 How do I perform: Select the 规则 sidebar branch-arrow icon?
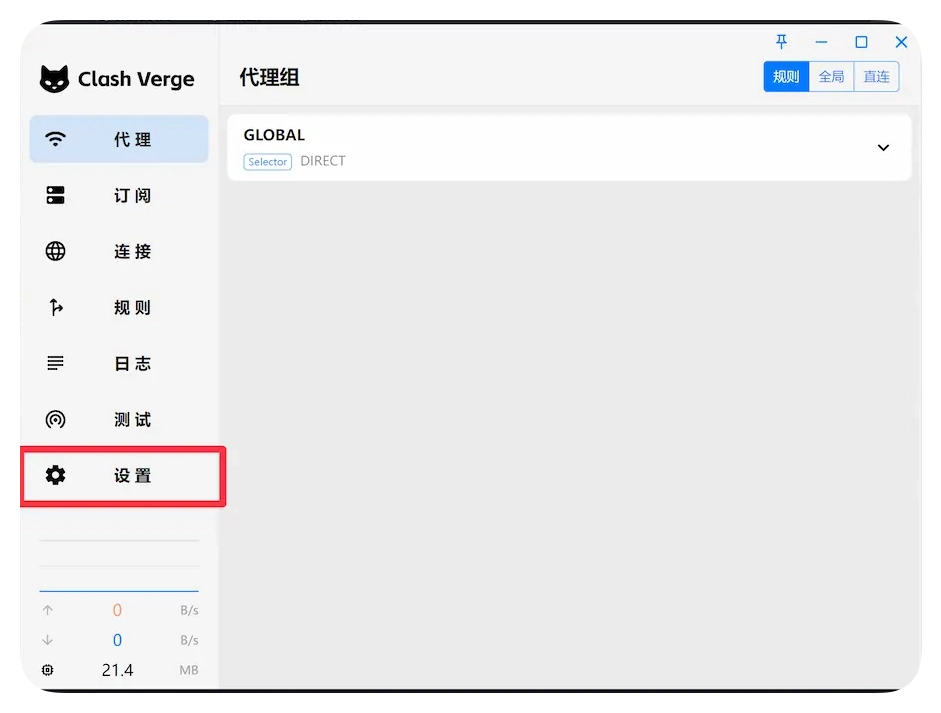[56, 307]
